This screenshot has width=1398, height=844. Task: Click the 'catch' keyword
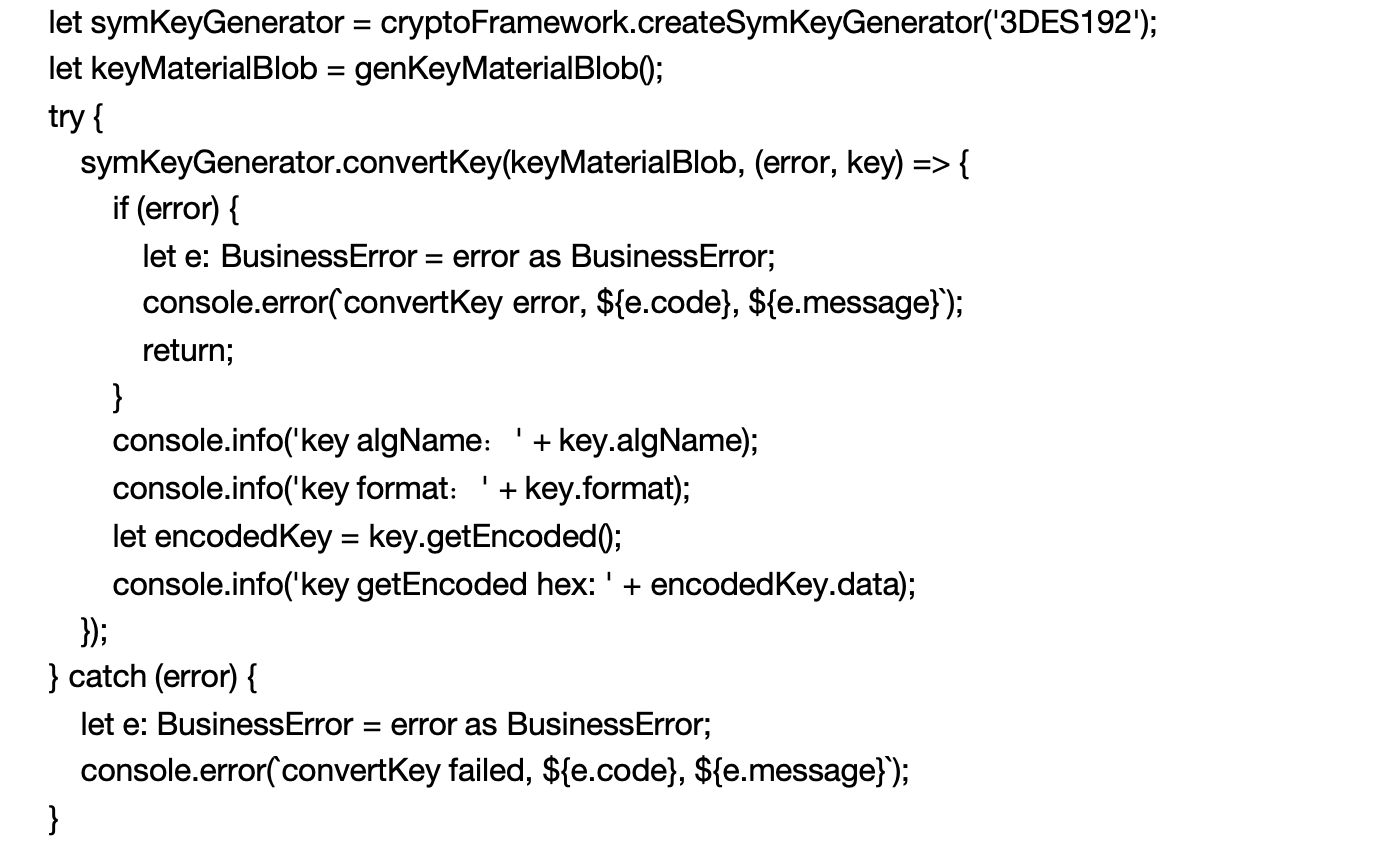click(x=106, y=677)
